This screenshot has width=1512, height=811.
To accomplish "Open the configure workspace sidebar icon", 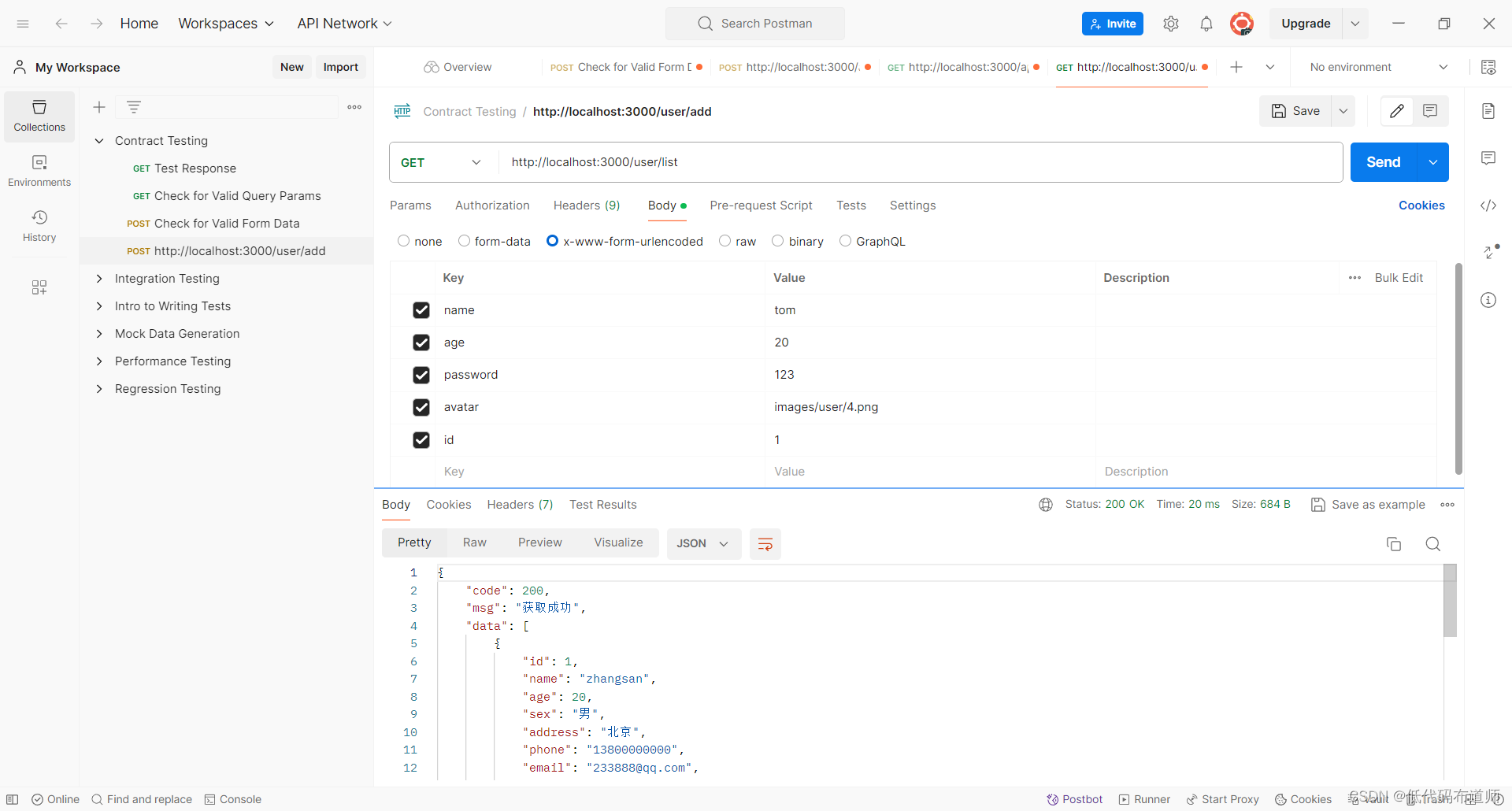I will (x=39, y=287).
